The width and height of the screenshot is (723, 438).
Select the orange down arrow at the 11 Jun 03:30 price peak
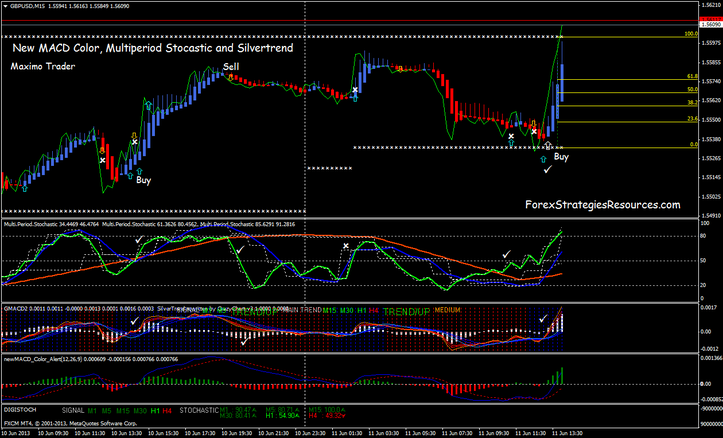(x=400, y=69)
